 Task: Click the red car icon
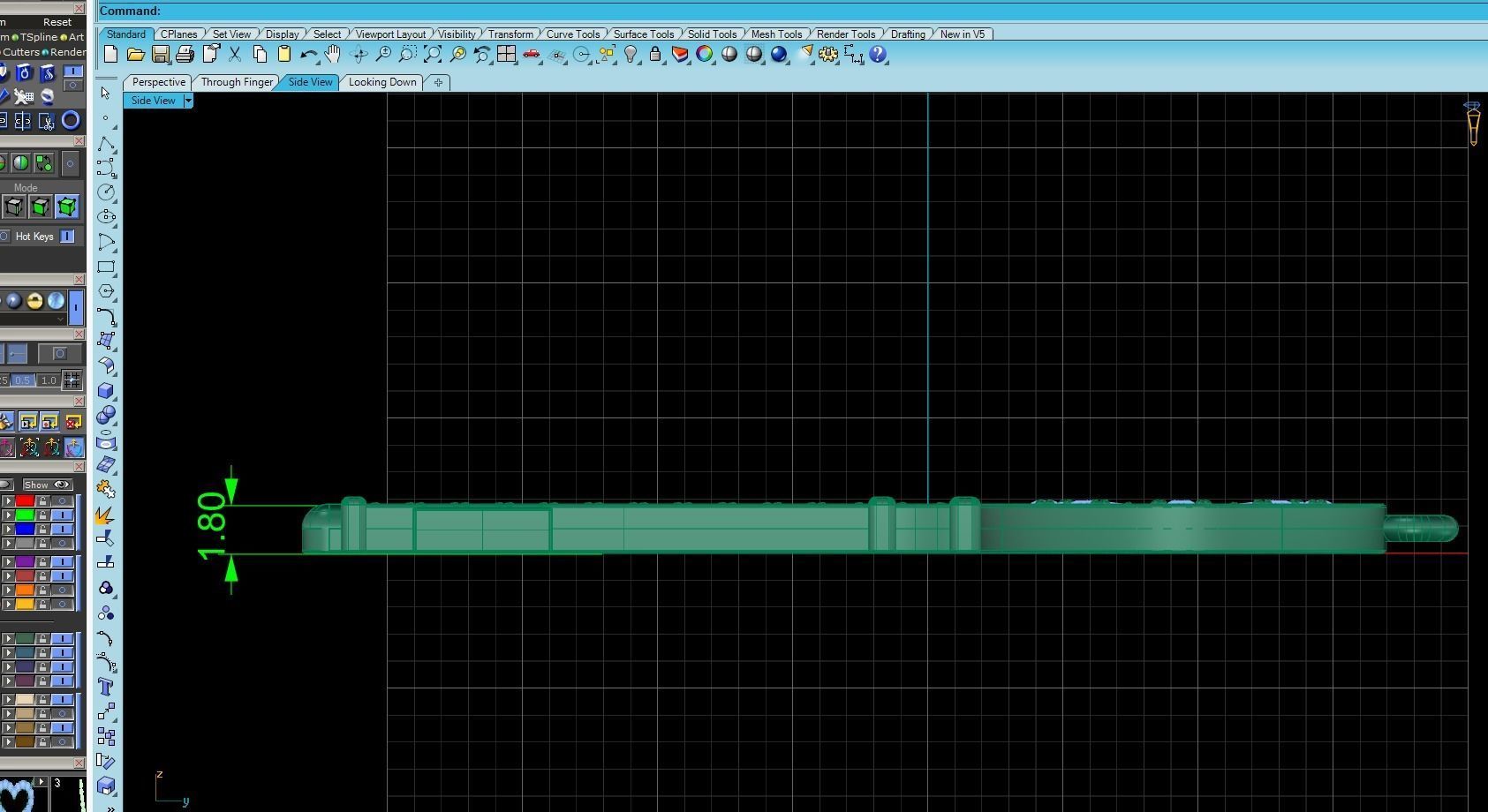[x=531, y=55]
